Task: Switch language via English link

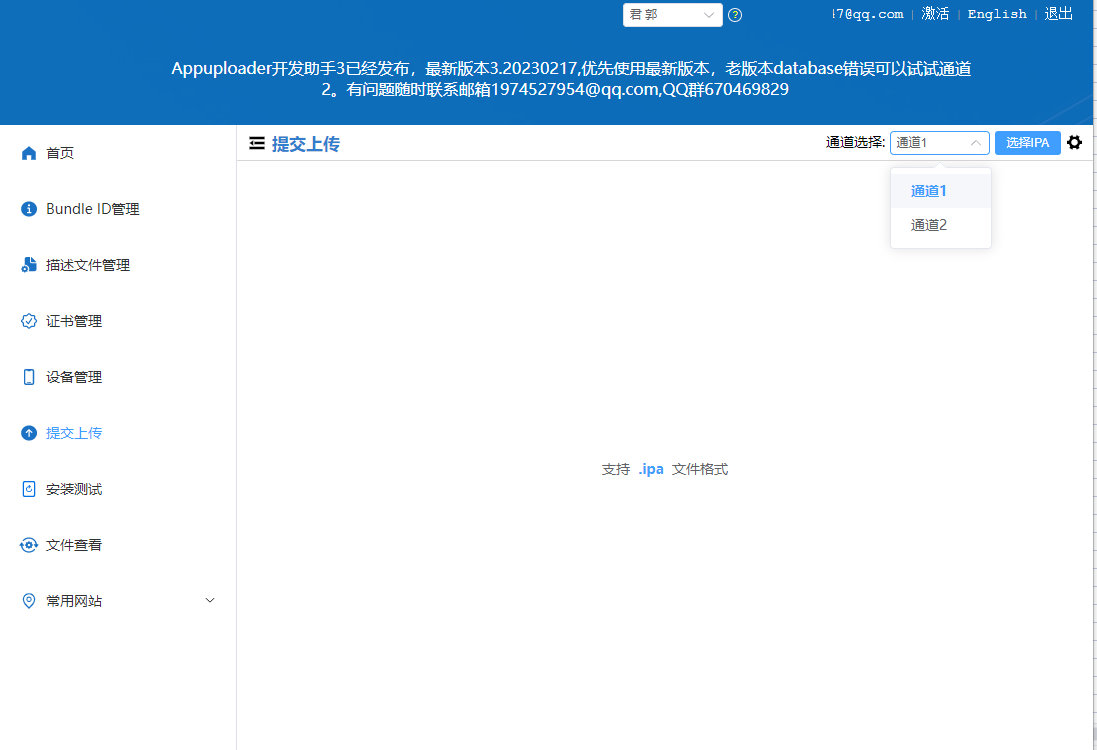Action: click(997, 14)
